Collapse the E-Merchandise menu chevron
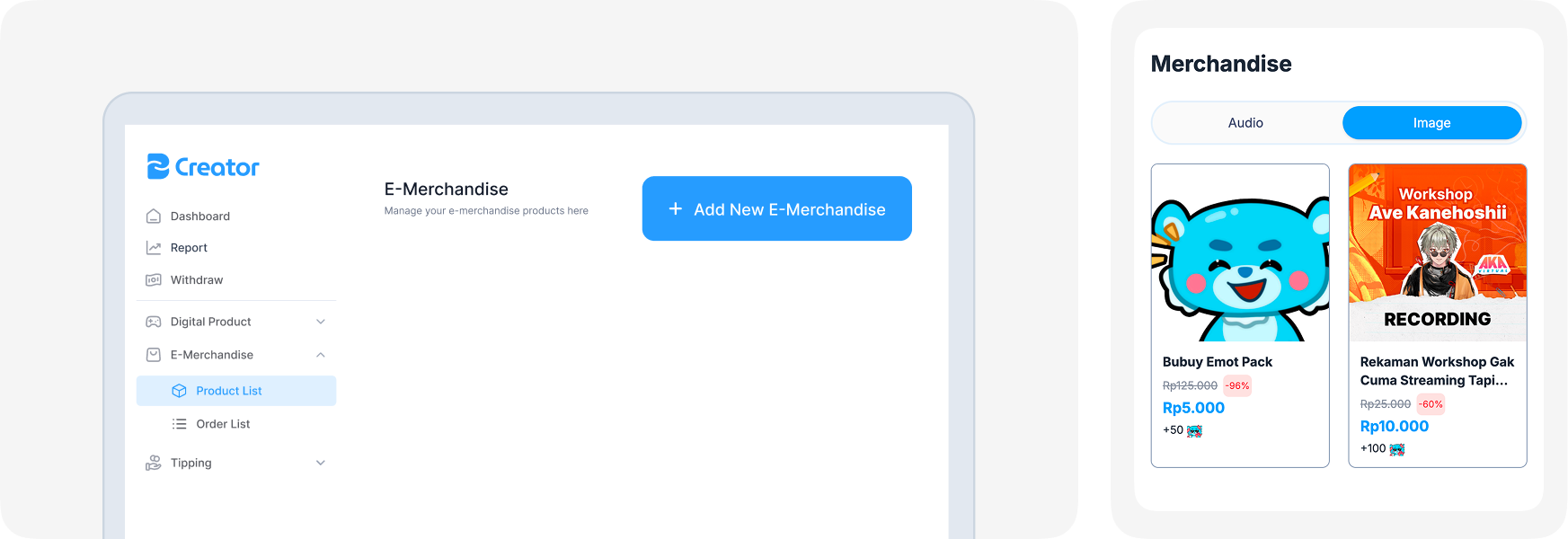The width and height of the screenshot is (1568, 539). coord(321,355)
